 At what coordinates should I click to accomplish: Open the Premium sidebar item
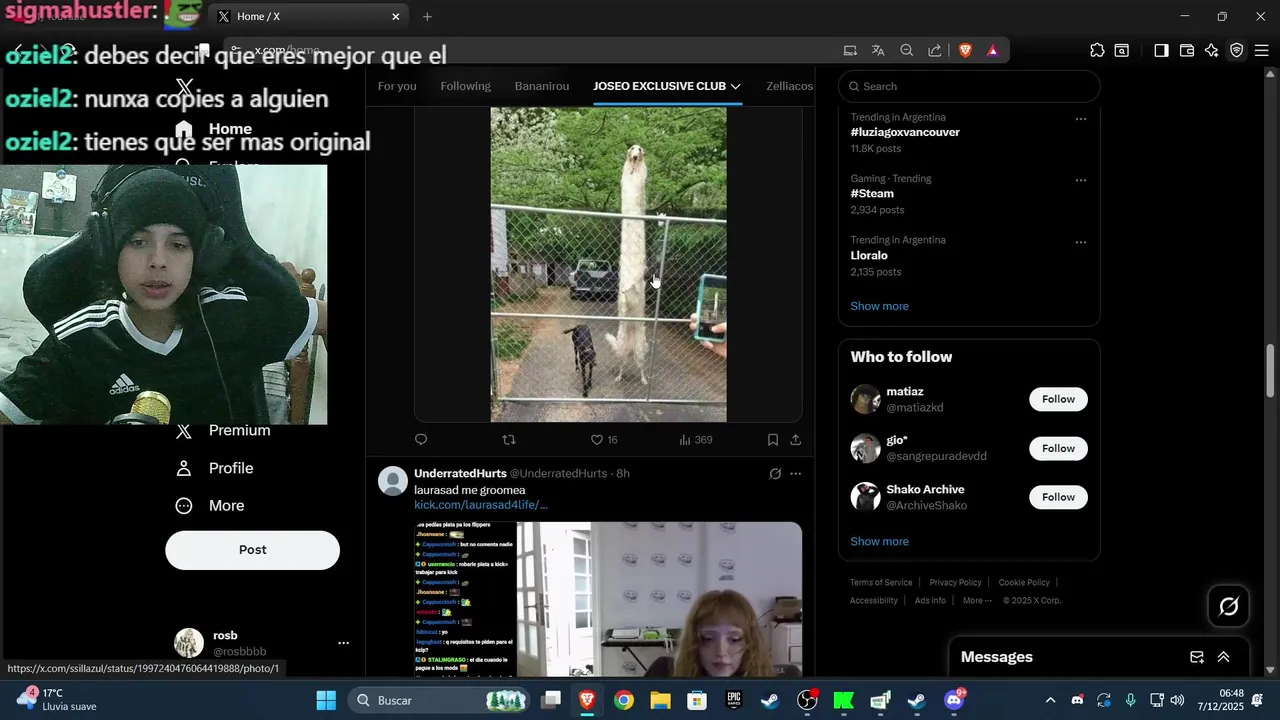[x=223, y=430]
